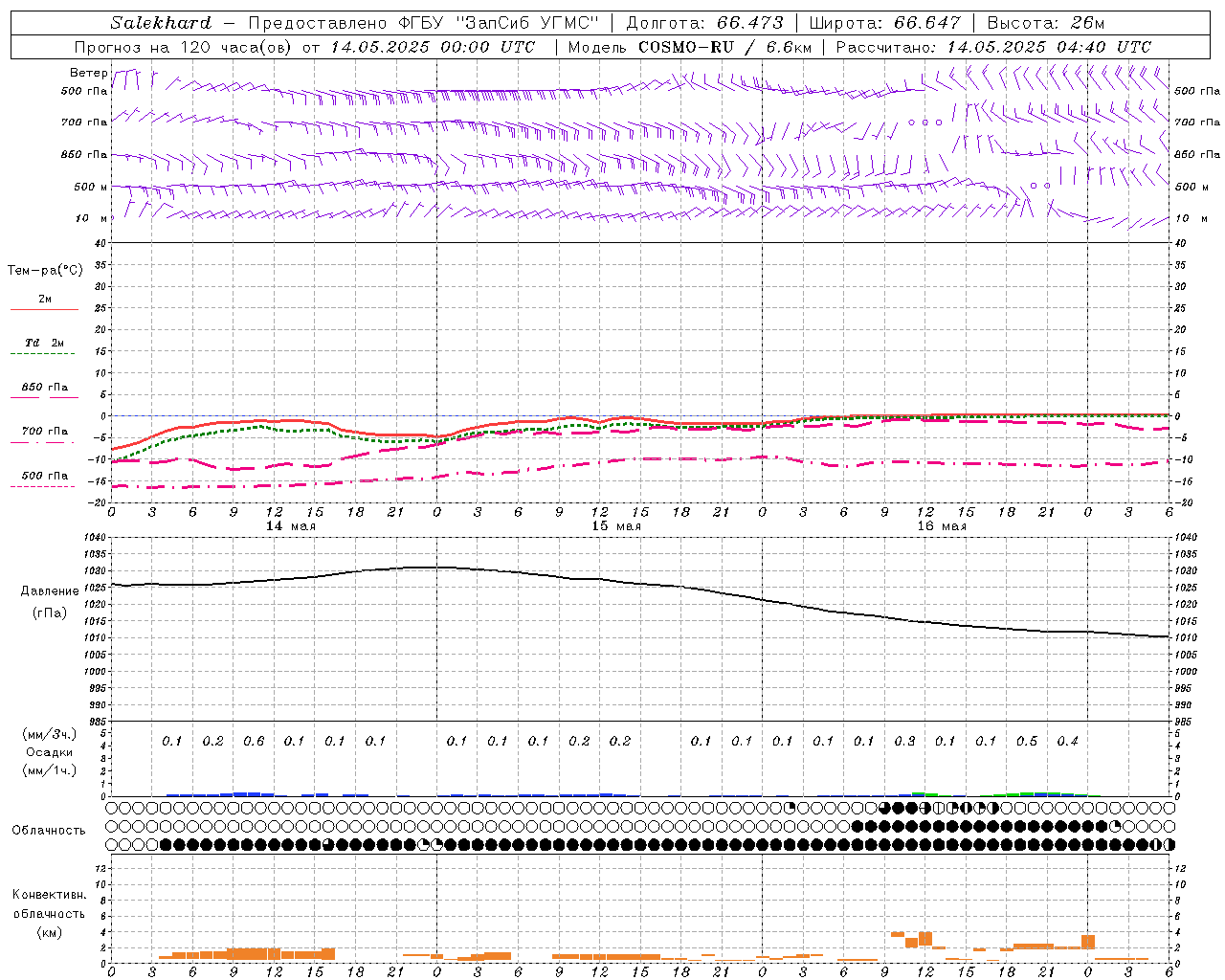Screen dimensions: 1225x980
Task: Click the Долгота: 66.473 header field
Action: point(704,23)
